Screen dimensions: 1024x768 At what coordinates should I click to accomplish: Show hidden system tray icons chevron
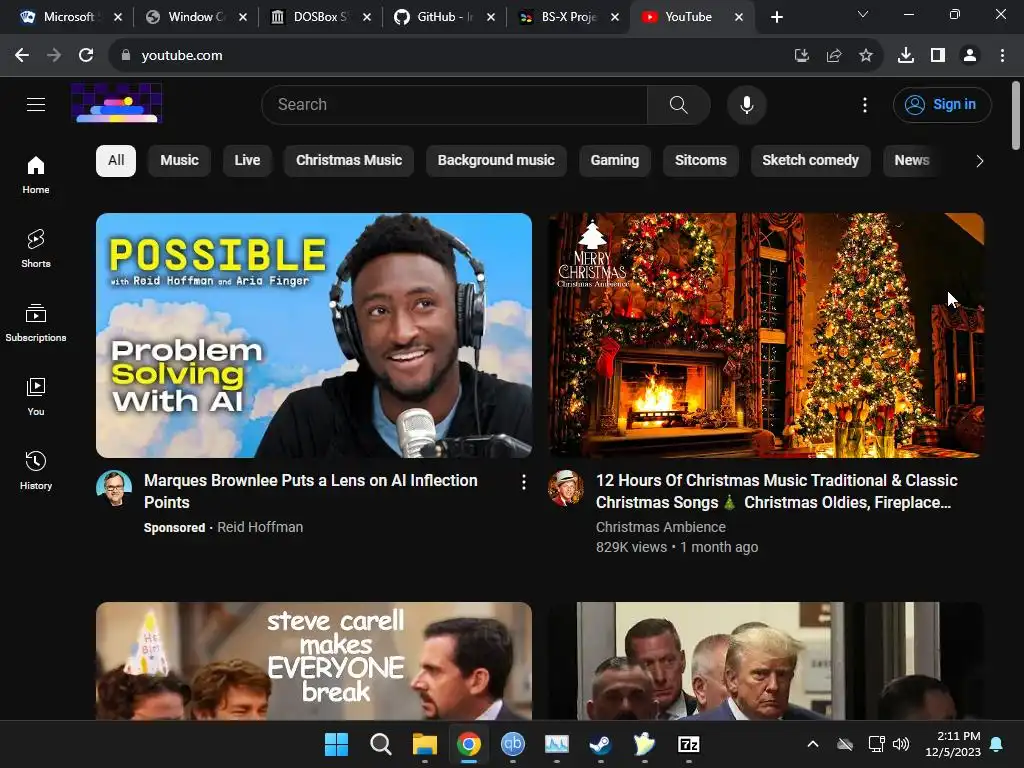click(x=812, y=744)
